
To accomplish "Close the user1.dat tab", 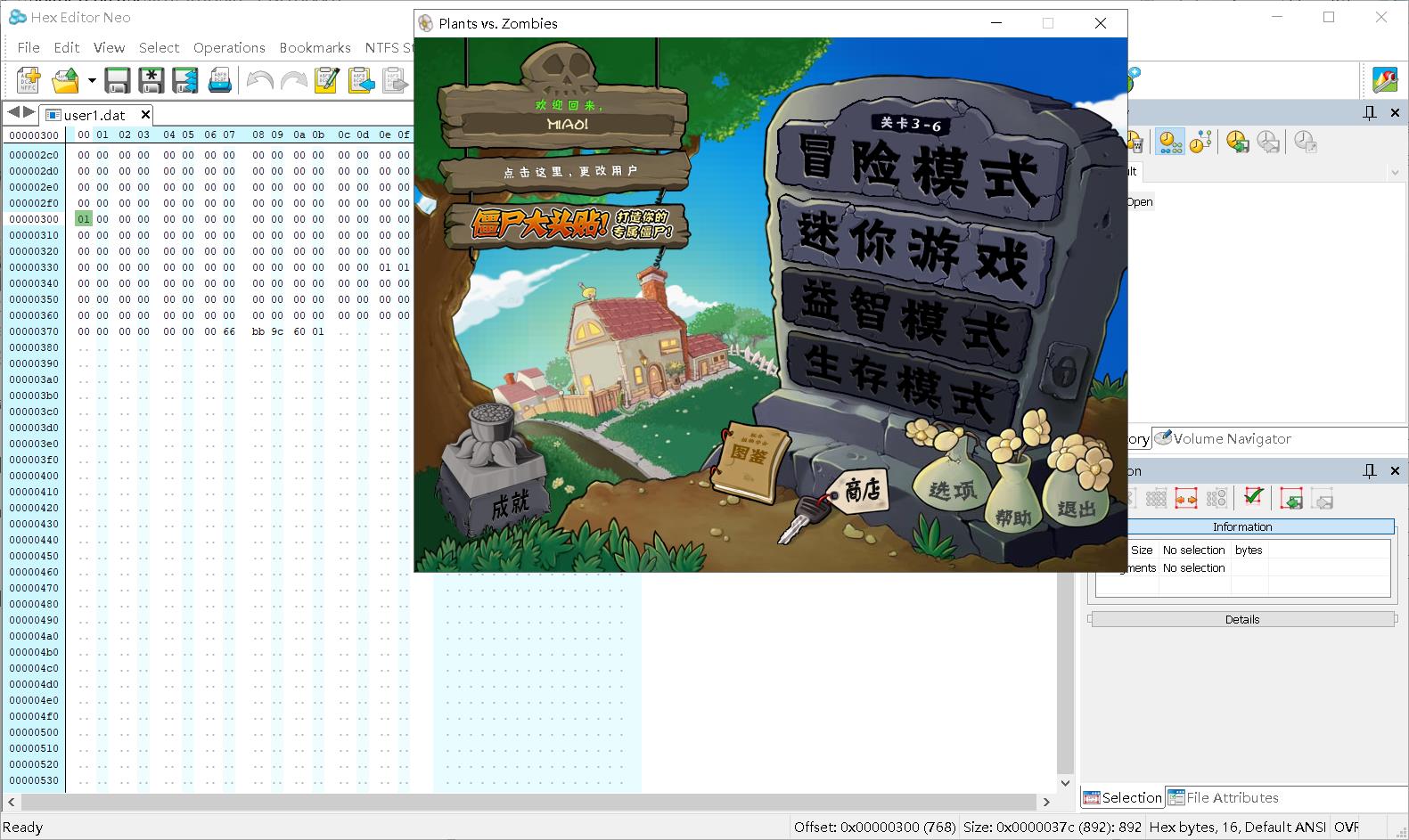I will (x=145, y=114).
